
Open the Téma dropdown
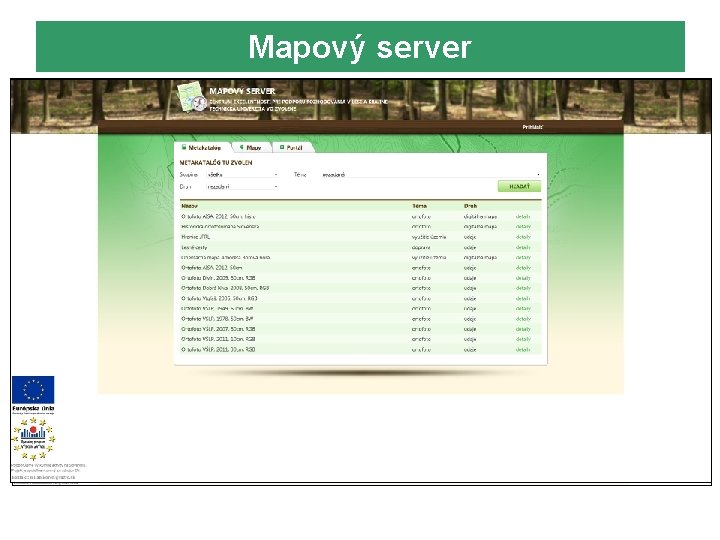coord(430,175)
